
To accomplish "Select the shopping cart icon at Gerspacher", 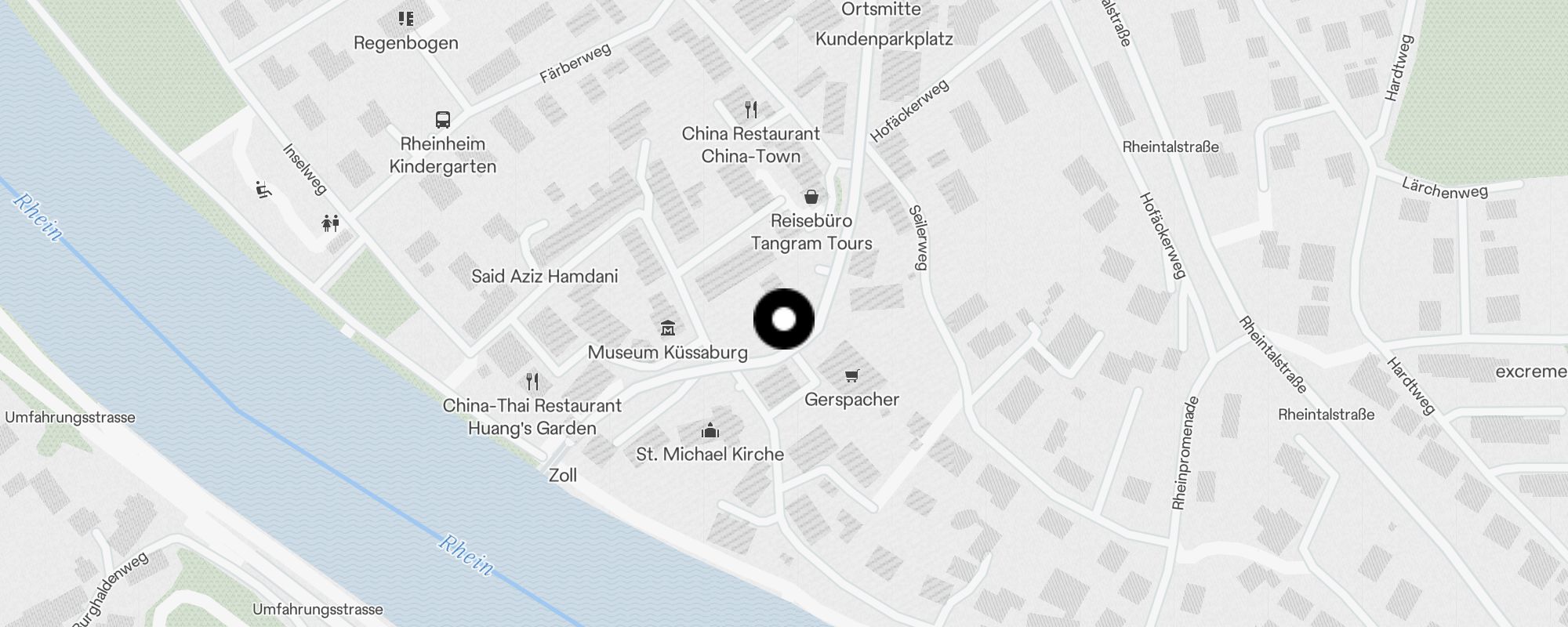I will click(x=852, y=376).
